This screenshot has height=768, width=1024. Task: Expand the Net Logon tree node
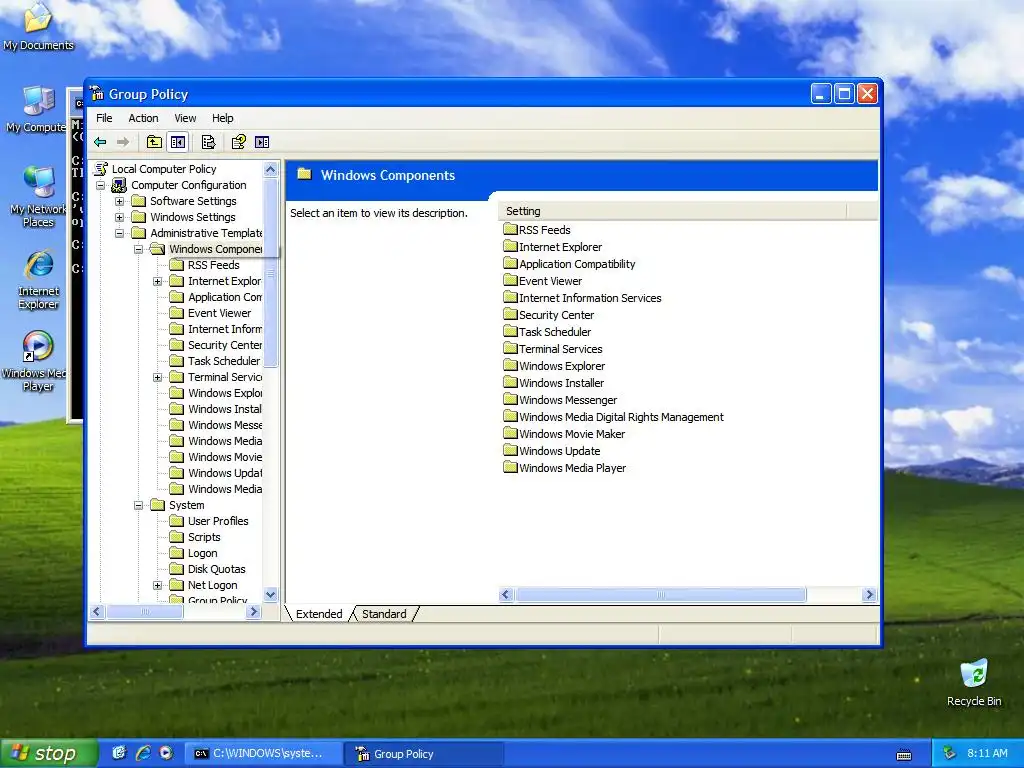[x=157, y=586]
